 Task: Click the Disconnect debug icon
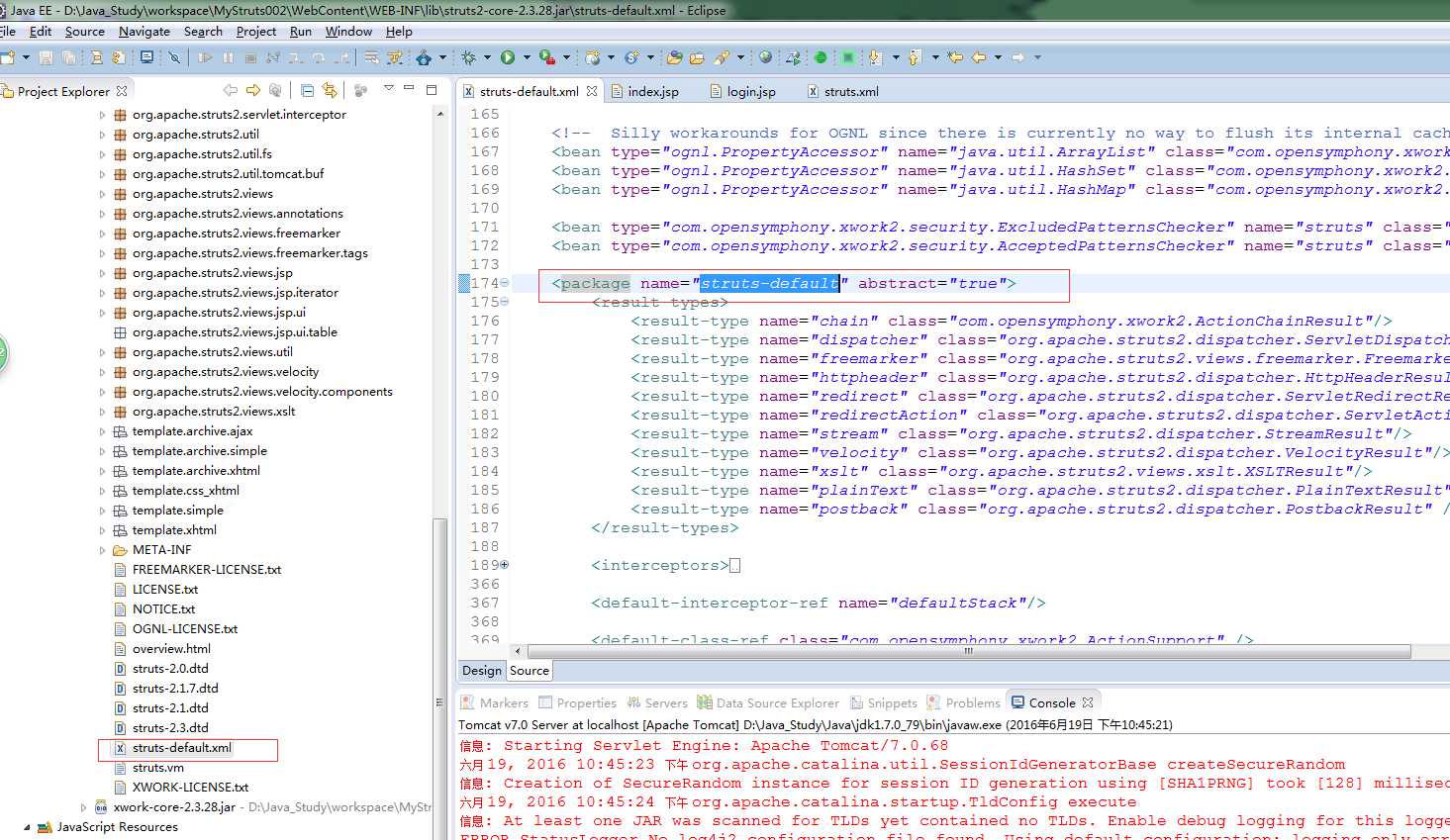tap(273, 57)
